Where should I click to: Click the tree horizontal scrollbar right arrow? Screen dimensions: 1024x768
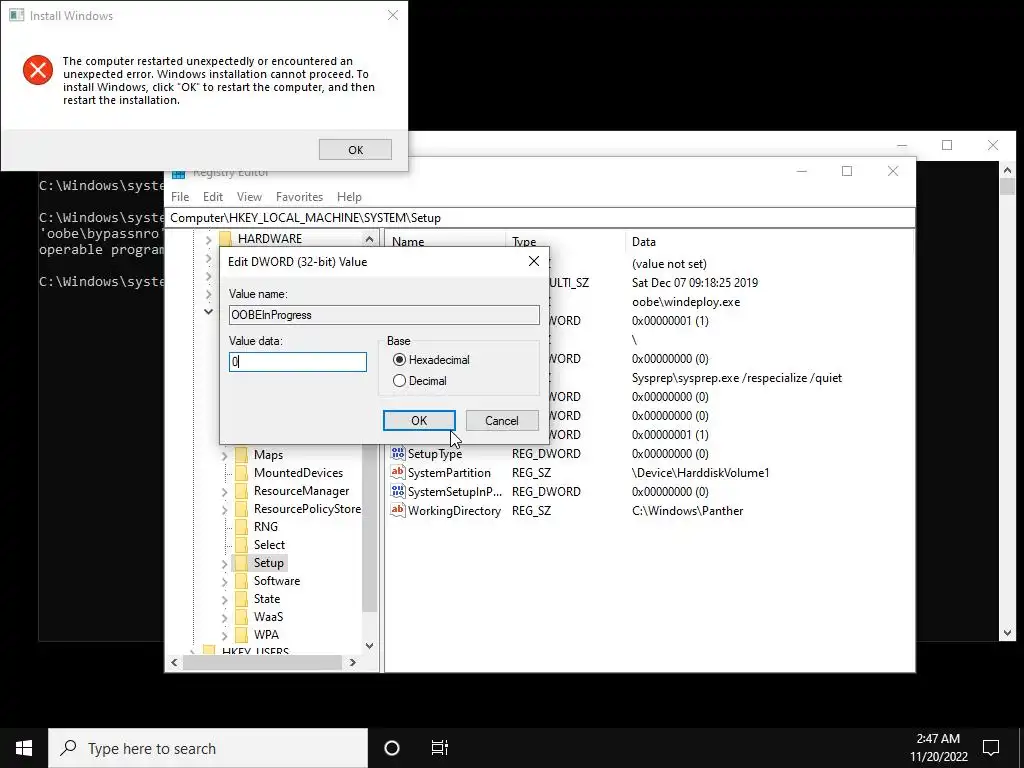click(x=353, y=662)
